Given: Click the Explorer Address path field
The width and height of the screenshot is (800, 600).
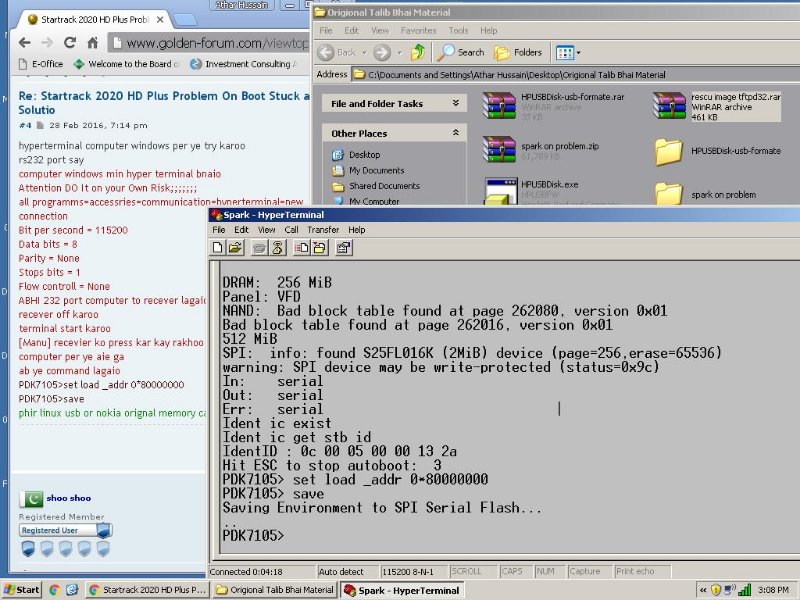Looking at the screenshot, I should point(576,74).
